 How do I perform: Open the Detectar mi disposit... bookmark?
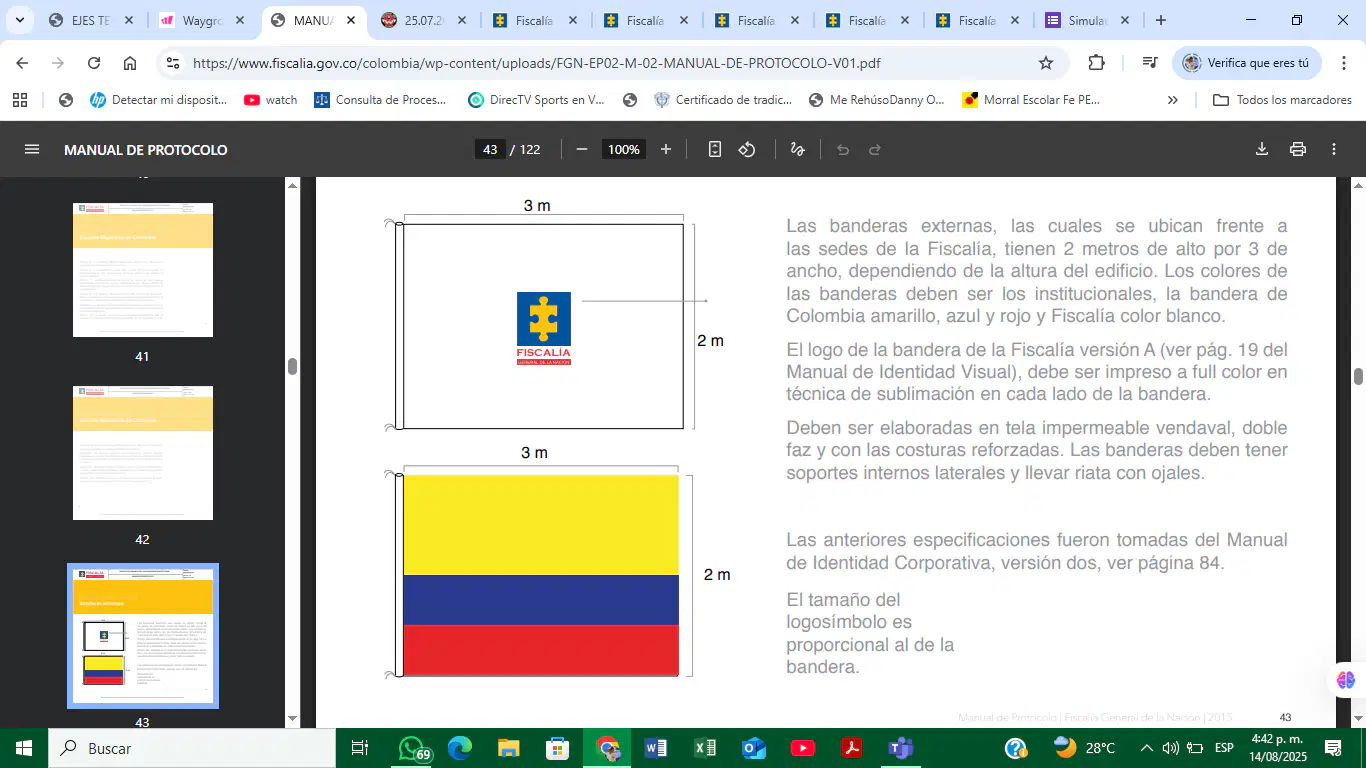[x=158, y=100]
